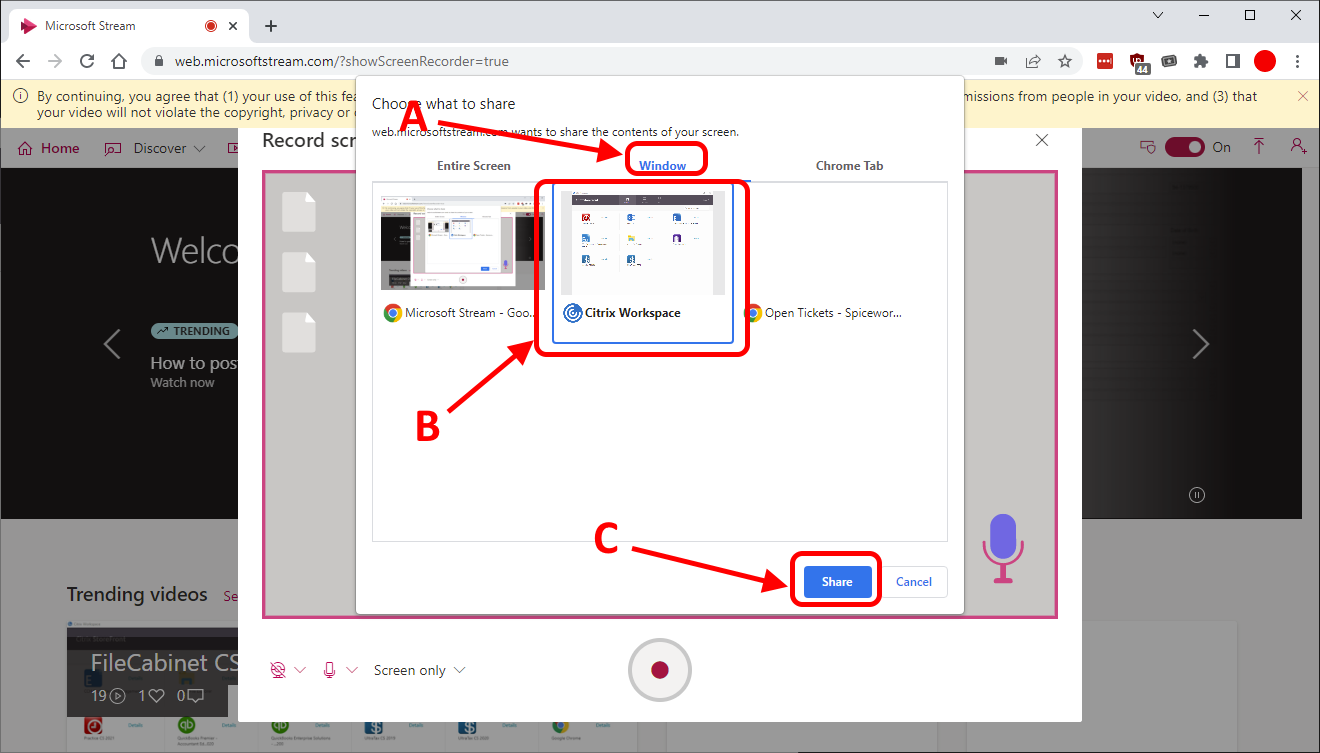Show next carousel slide
The image size is (1320, 753).
point(1201,344)
